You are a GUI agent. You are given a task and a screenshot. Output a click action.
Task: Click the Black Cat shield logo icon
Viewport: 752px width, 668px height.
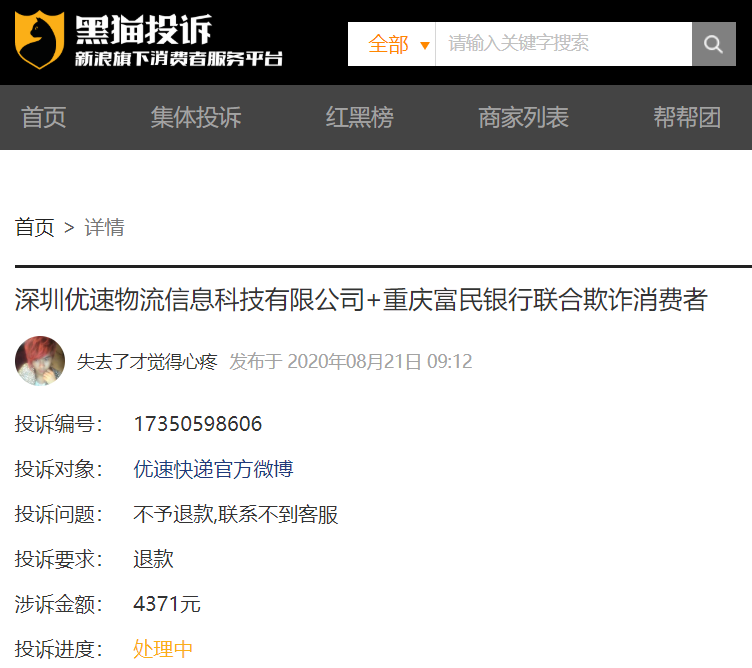(39, 41)
